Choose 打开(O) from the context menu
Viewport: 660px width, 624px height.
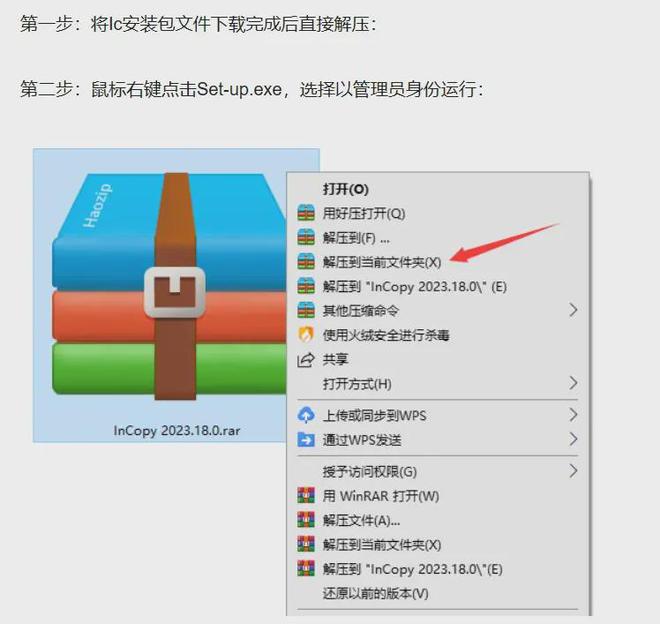coord(438,189)
